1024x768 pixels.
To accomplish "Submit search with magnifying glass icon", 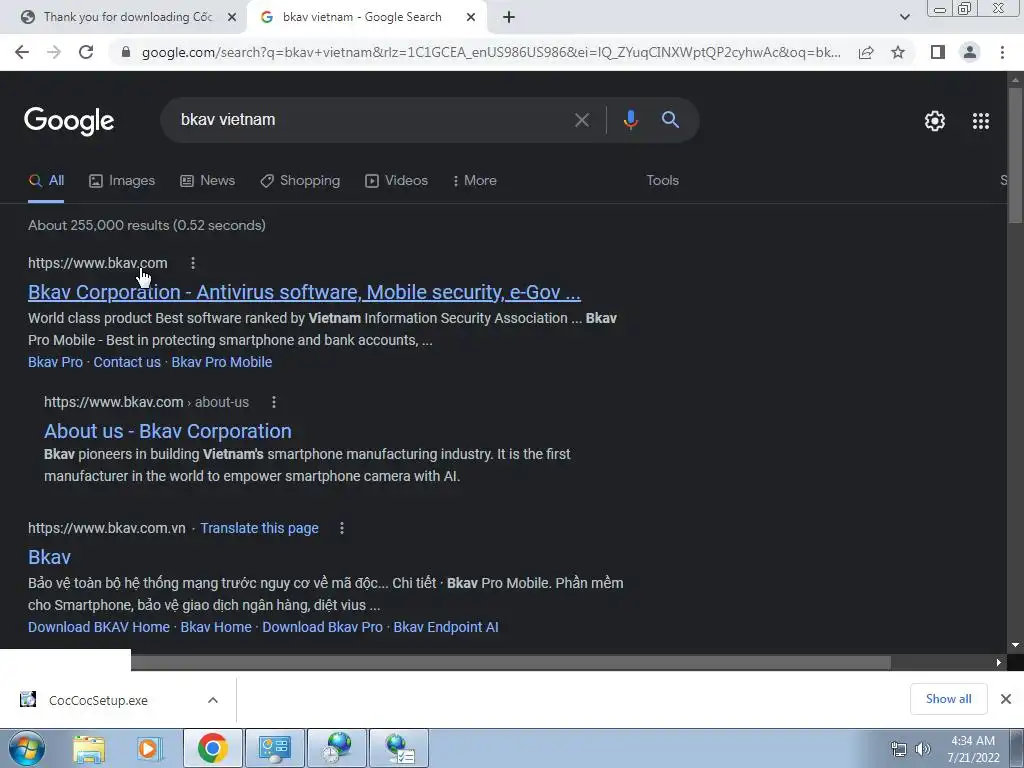I will click(x=670, y=120).
